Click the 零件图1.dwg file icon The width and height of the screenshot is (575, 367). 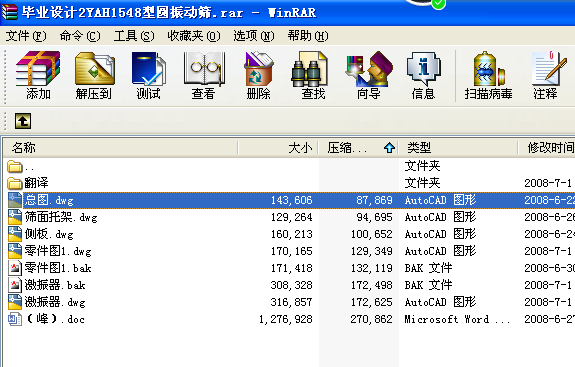[15, 251]
